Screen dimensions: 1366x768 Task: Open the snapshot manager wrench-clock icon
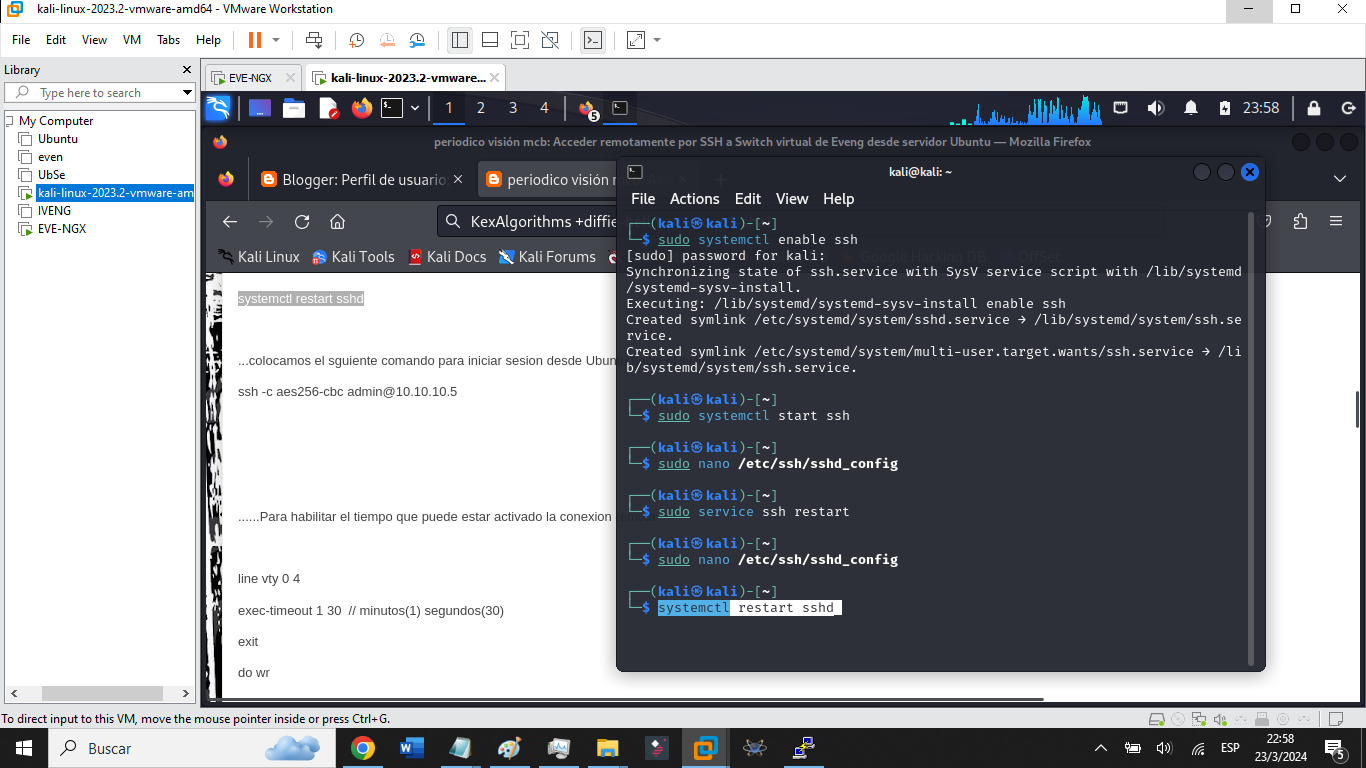pyautogui.click(x=417, y=40)
